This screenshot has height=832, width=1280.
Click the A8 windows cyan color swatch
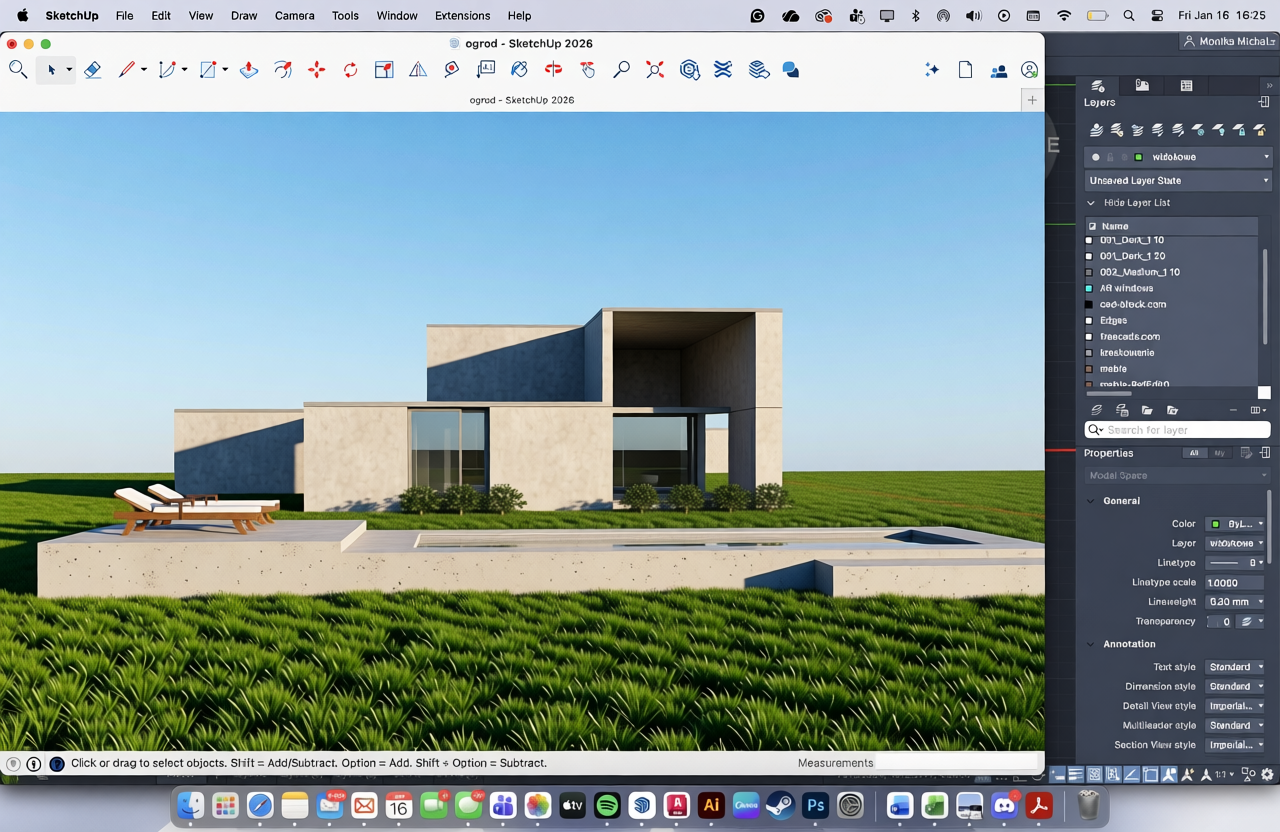pyautogui.click(x=1089, y=288)
